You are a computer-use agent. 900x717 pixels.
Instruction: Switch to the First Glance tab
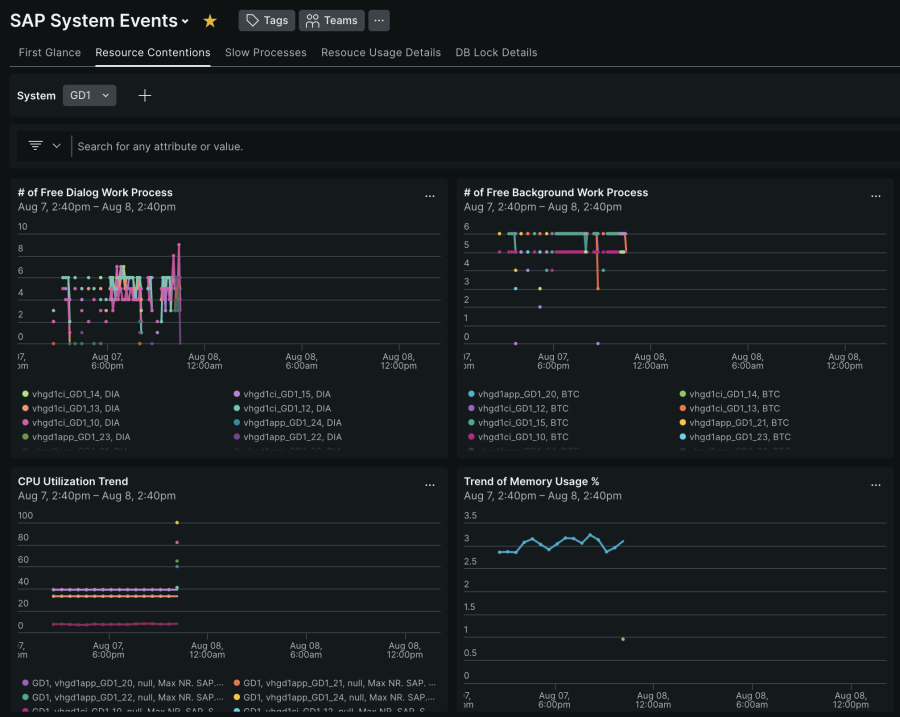(49, 52)
